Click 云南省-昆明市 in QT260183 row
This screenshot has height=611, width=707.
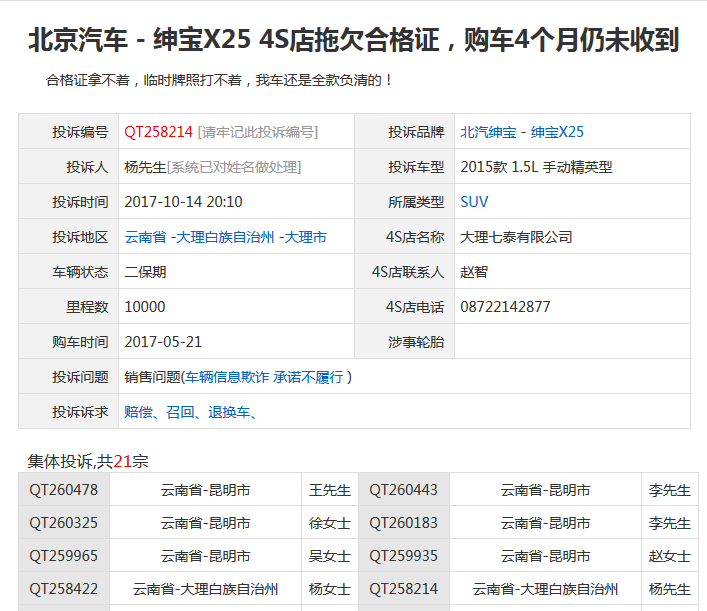point(545,523)
